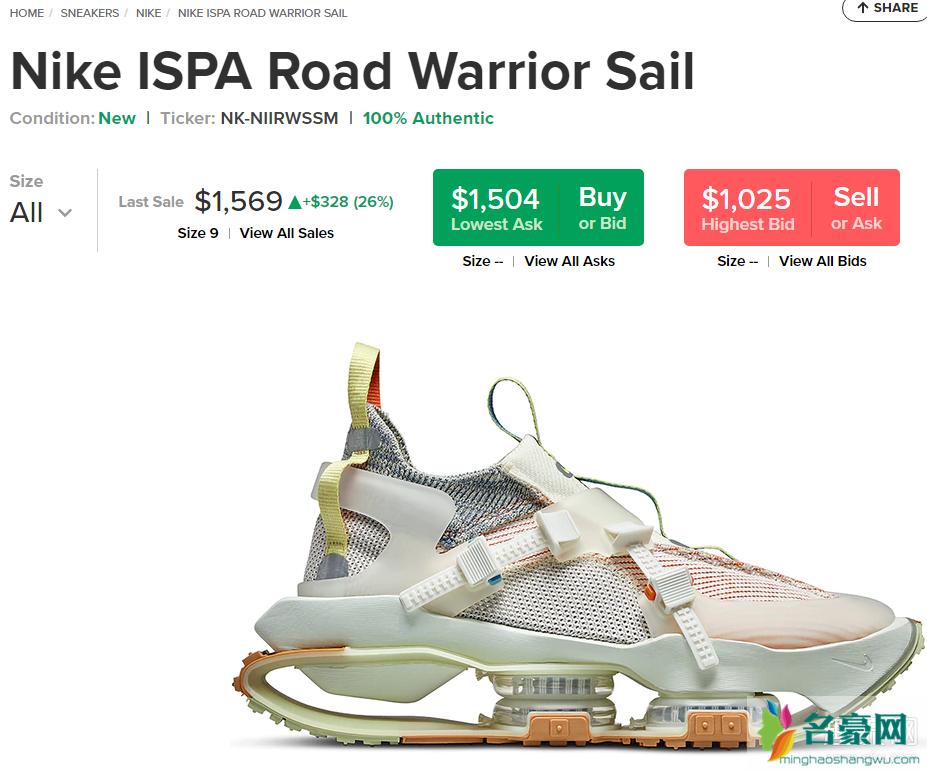Click the green price increase triangle icon
This screenshot has width=927, height=771.
[x=295, y=202]
